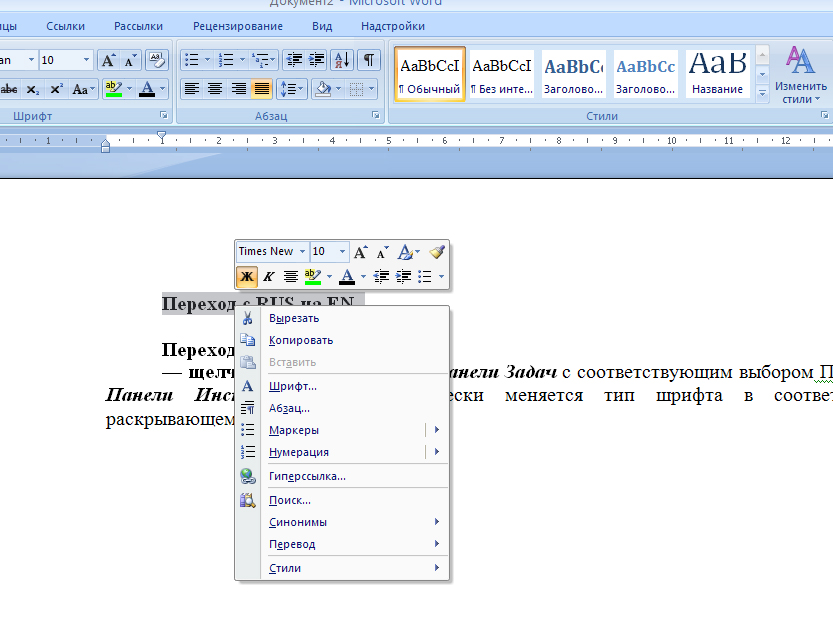Viewport: 833px width, 618px height.
Task: Choose Копировать from context menu
Action: click(342, 340)
